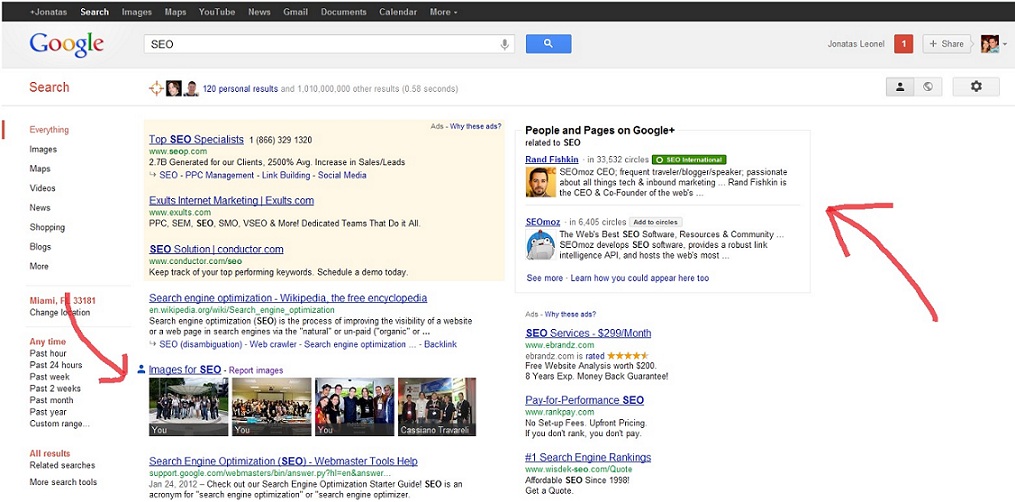Filter by Images in the left sidebar
Screen dimensions: 1015x502
click(43, 149)
